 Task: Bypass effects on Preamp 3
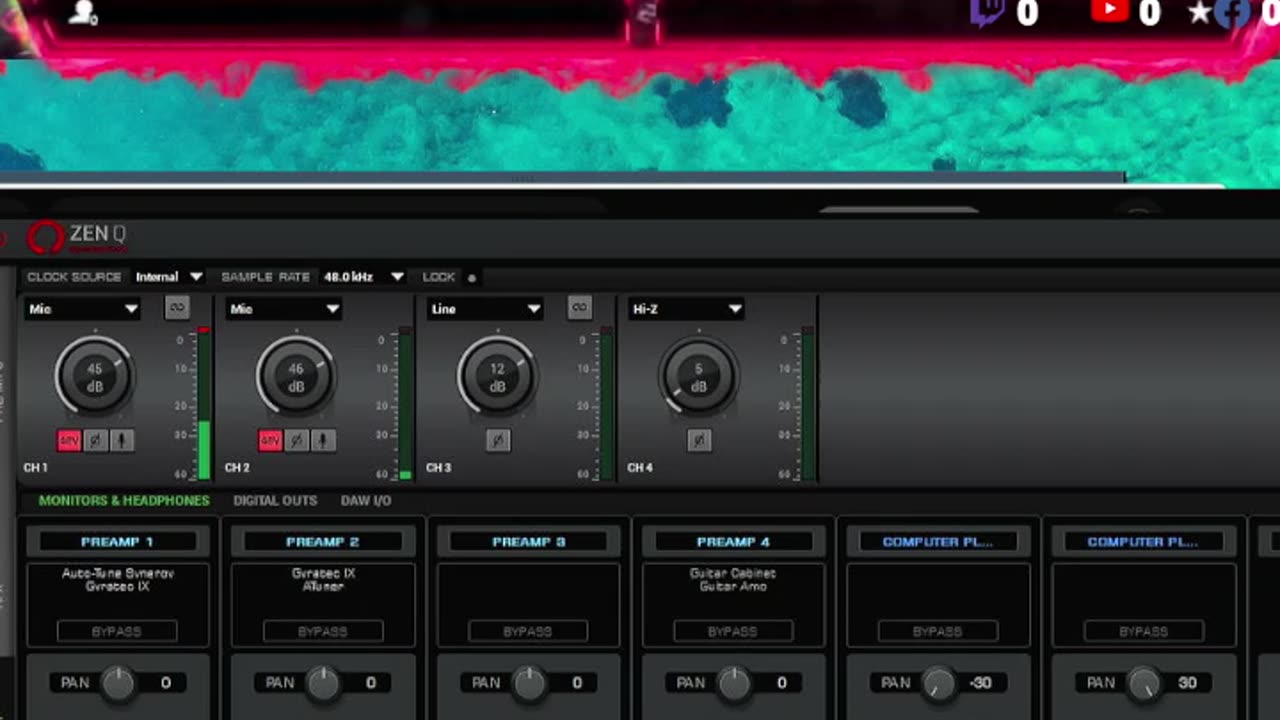(528, 632)
